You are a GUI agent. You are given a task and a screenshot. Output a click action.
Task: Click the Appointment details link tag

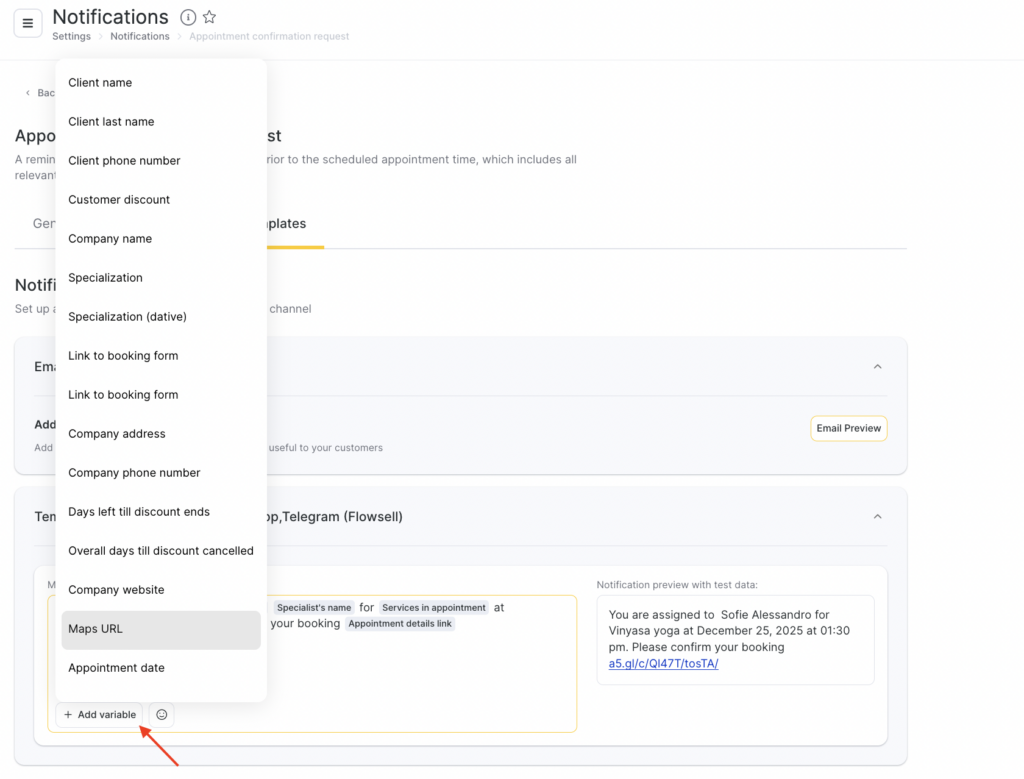(x=400, y=624)
